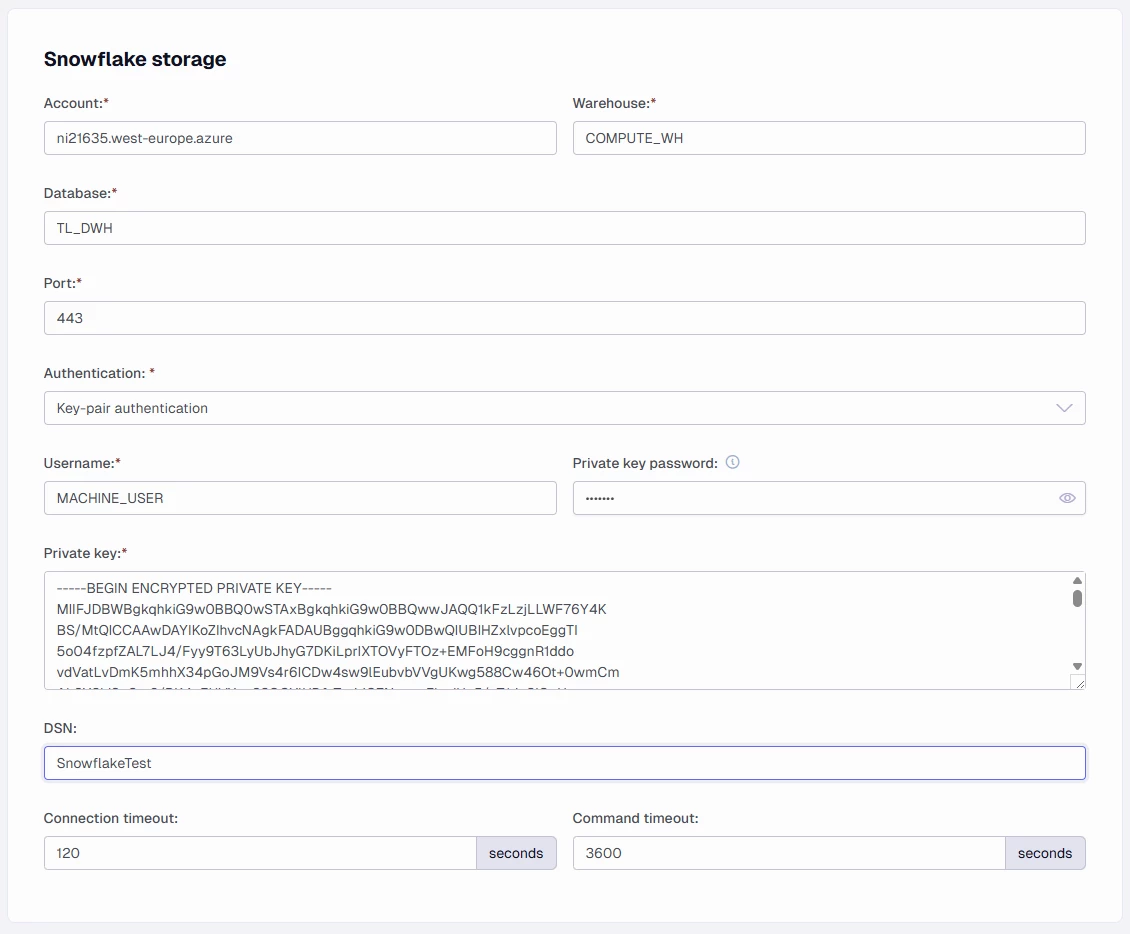The image size is (1130, 934).
Task: Click the Private key scrollbar down arrow
Action: pos(1077,666)
